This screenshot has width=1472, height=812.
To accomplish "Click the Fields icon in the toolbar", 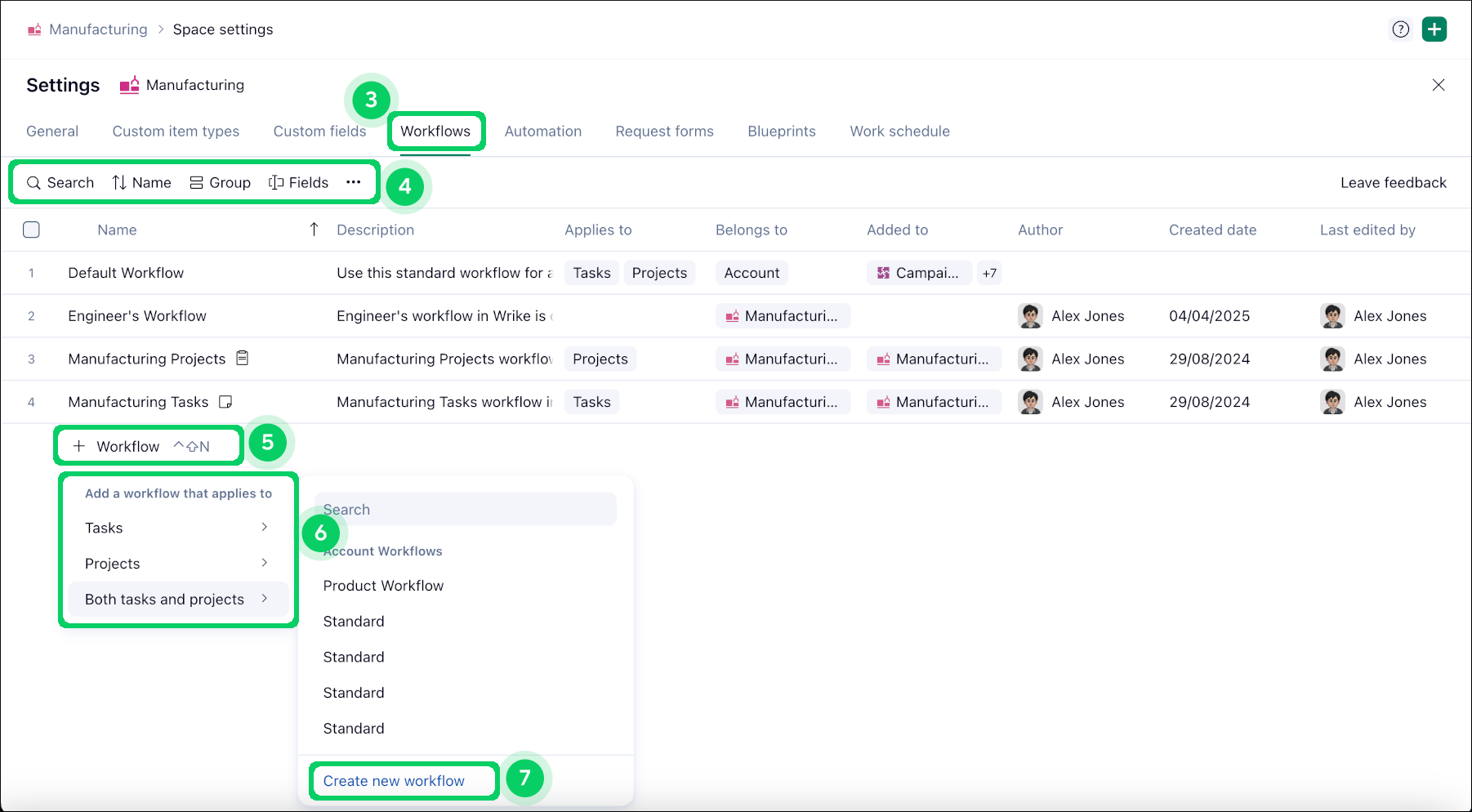I will [274, 182].
